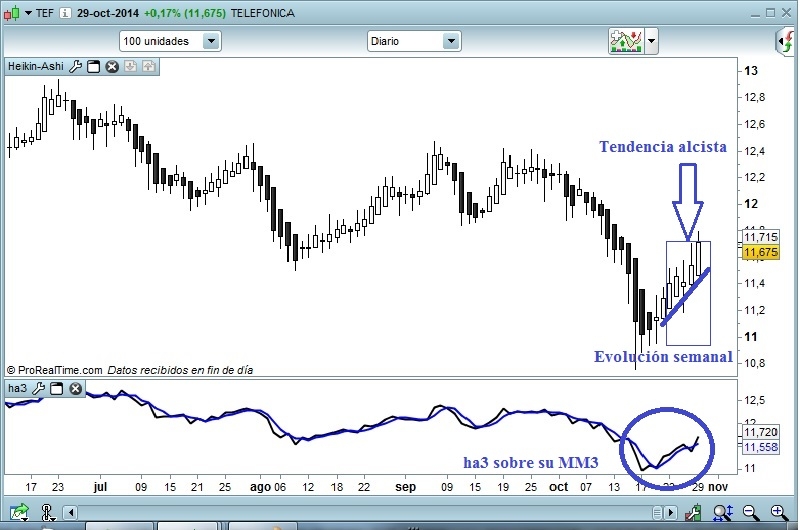The width and height of the screenshot is (800, 530).
Task: Click the 12,8 price axis label
Action: [755, 97]
